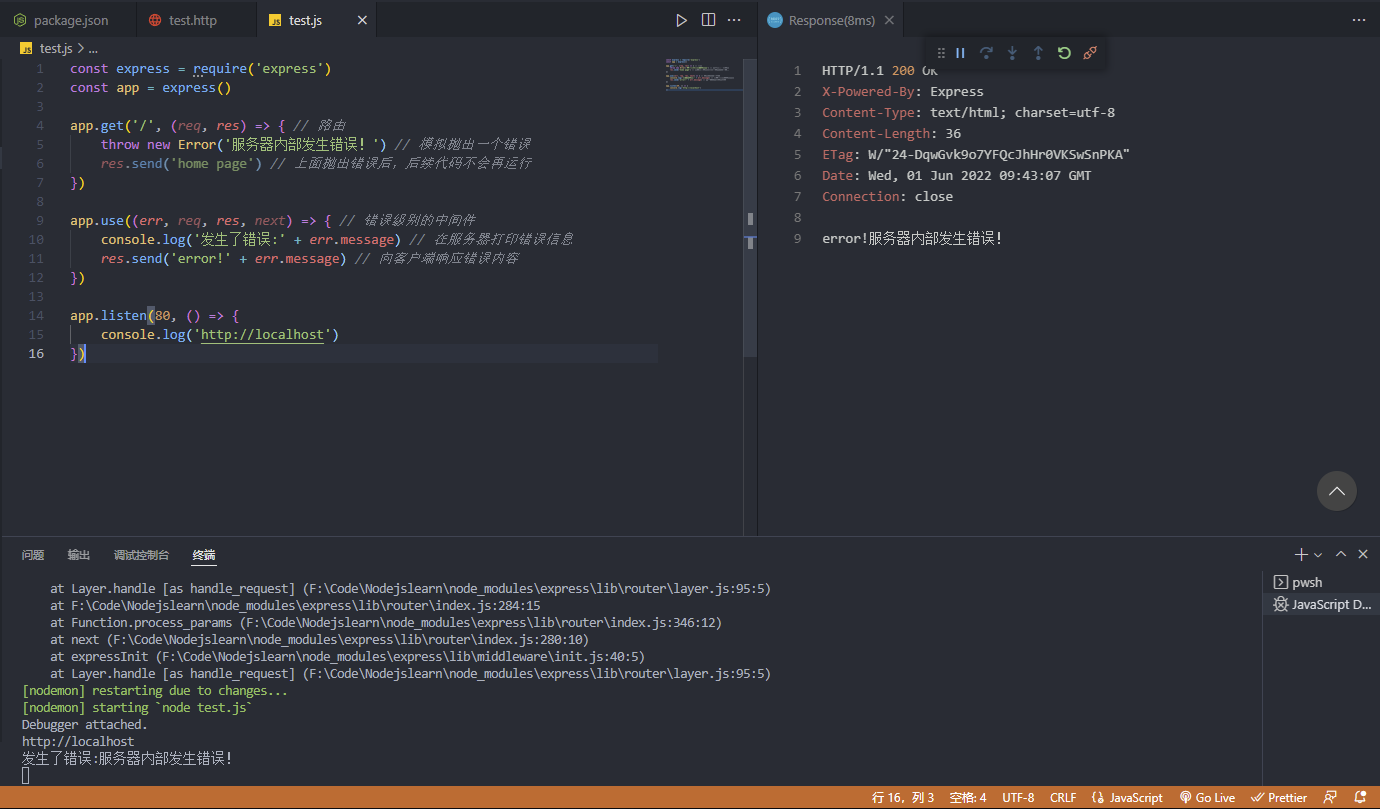Click the ETag header line in response
The height and width of the screenshot is (809, 1380).
(x=976, y=154)
